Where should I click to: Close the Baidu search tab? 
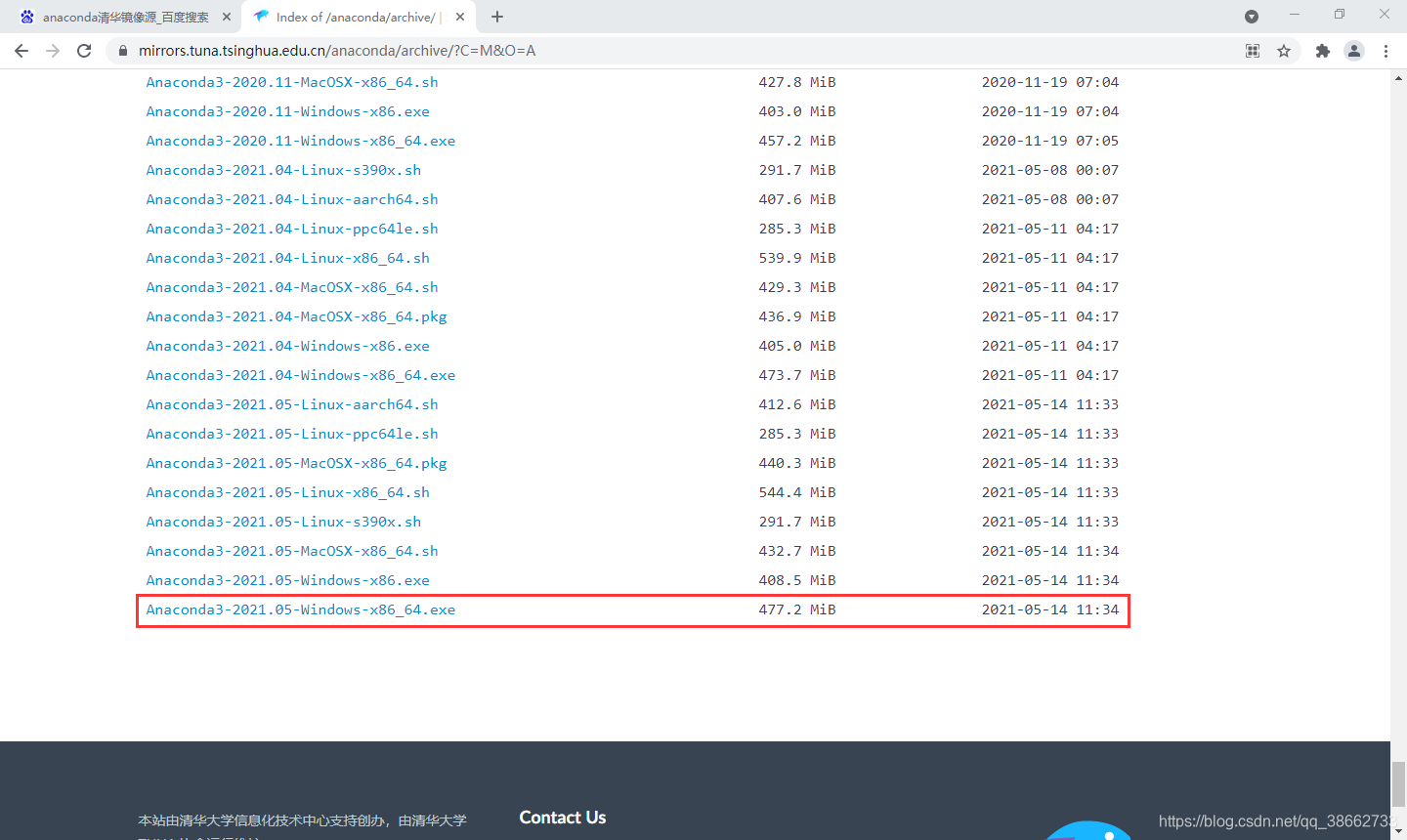tap(227, 17)
